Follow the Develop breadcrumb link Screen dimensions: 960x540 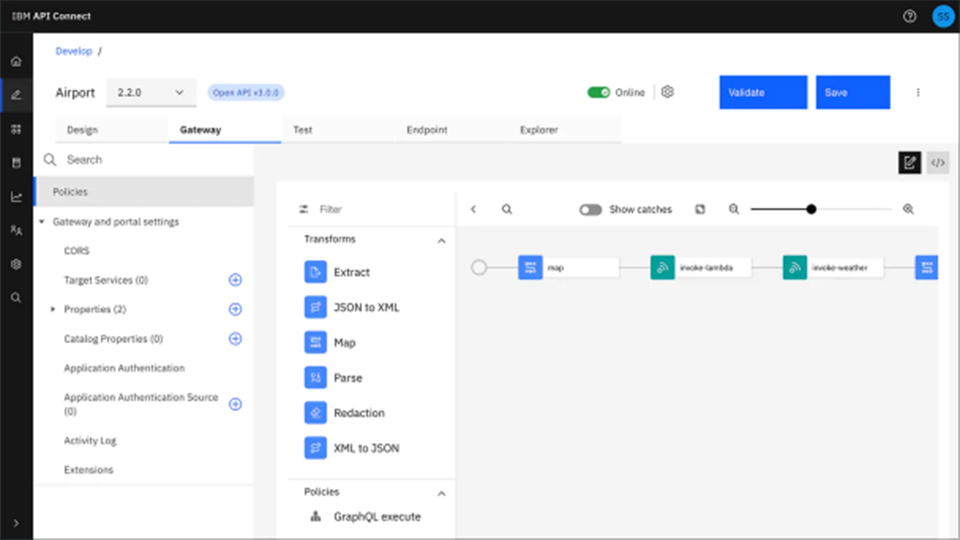tap(73, 51)
